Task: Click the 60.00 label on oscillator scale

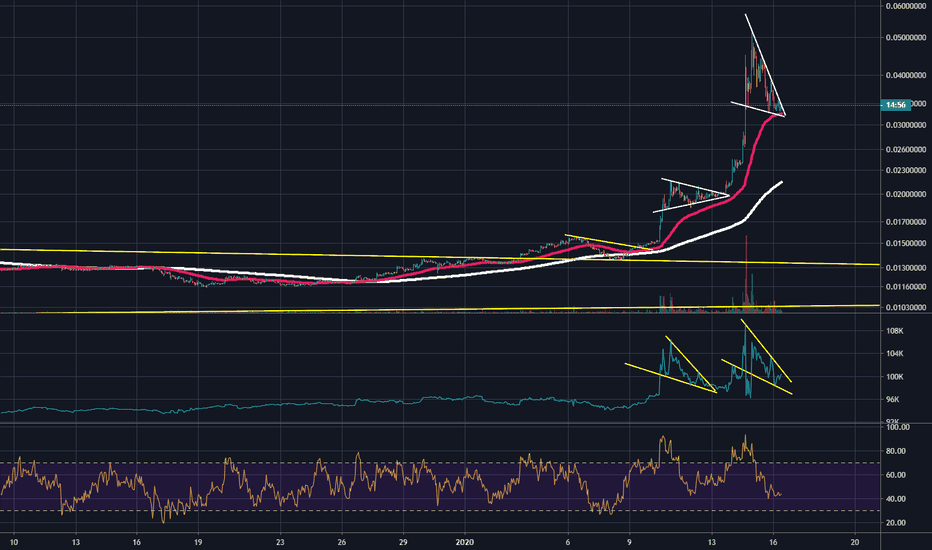Action: pos(896,475)
